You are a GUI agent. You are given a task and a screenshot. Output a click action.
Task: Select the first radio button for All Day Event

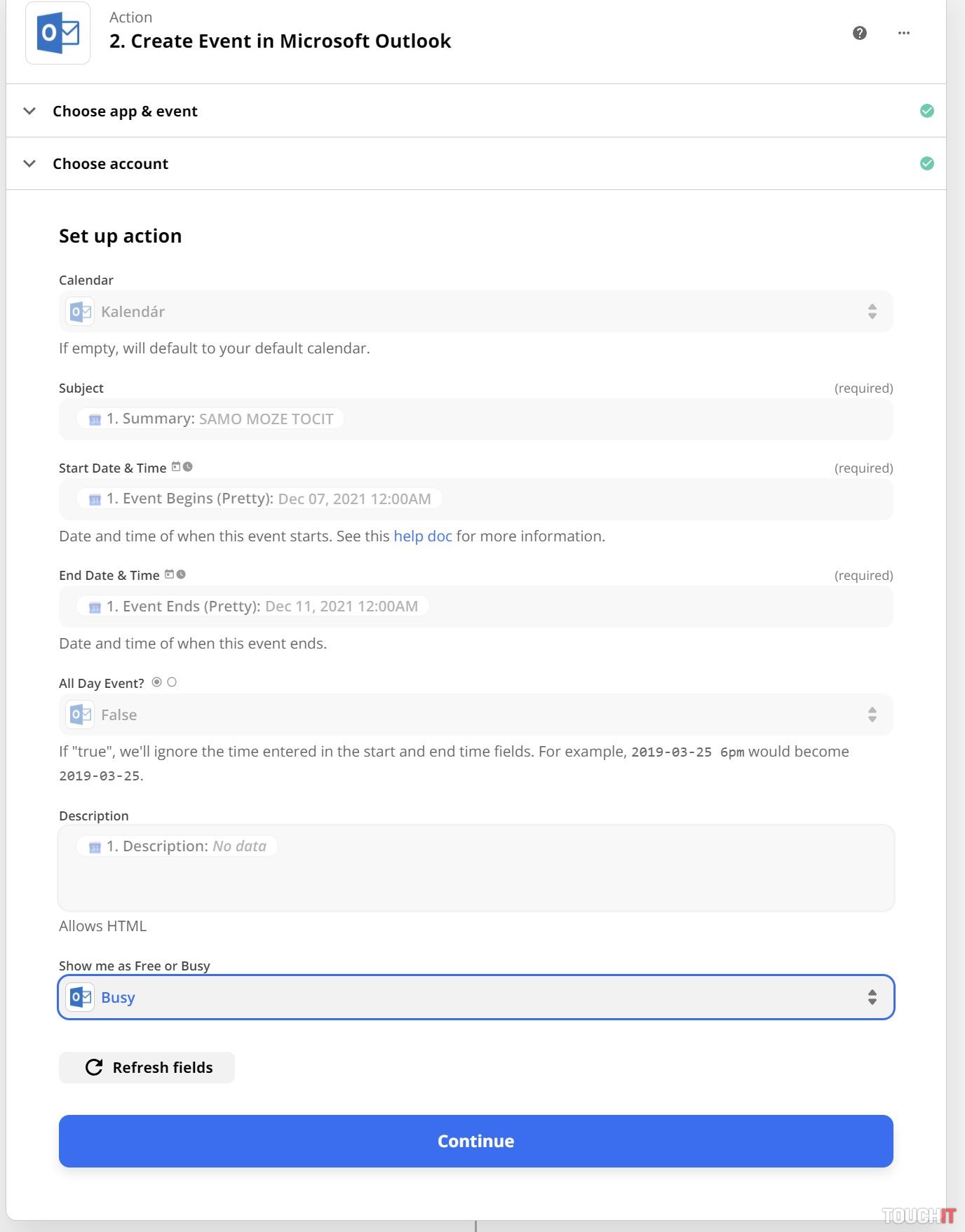tap(156, 682)
